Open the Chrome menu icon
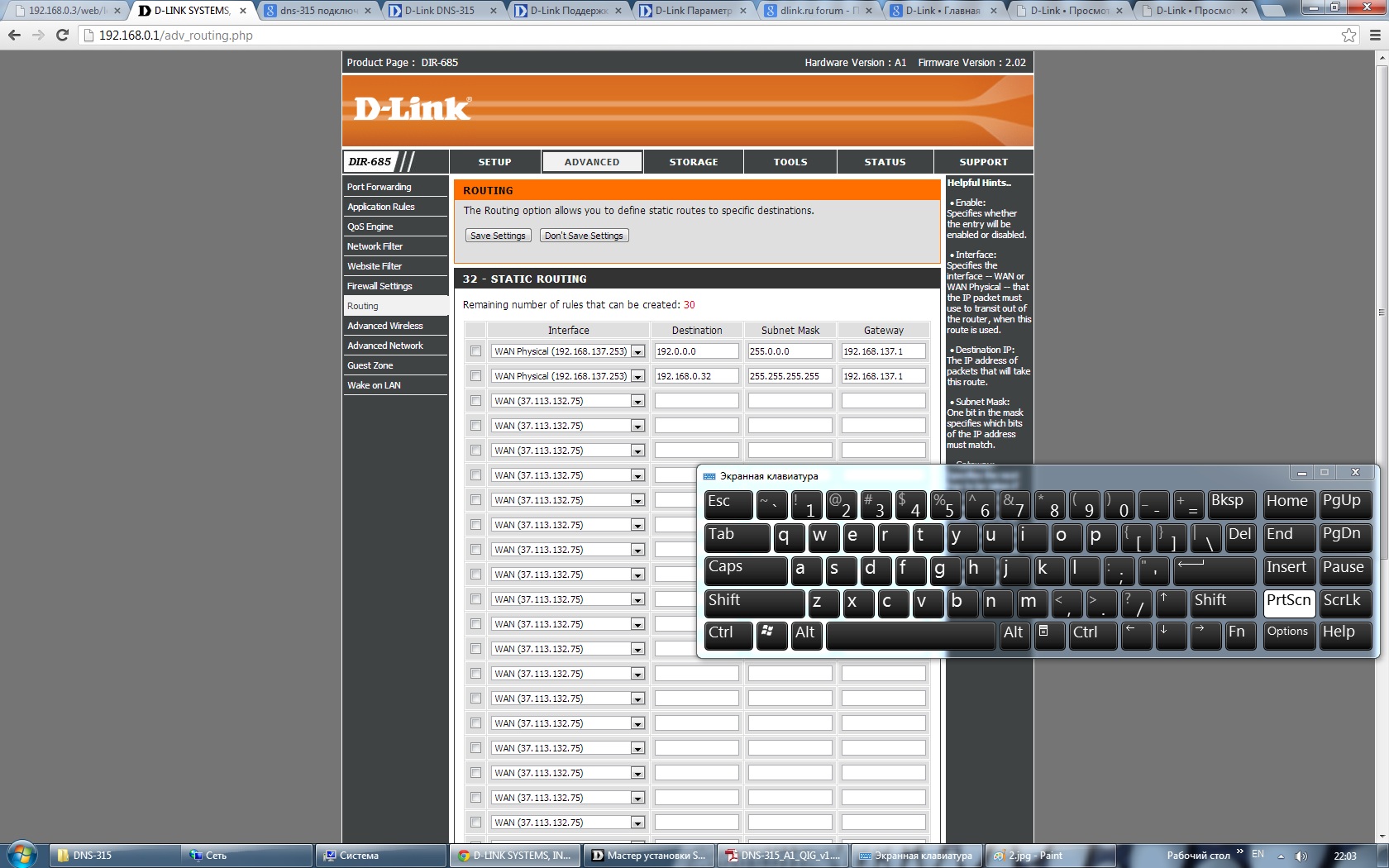 point(1375,35)
